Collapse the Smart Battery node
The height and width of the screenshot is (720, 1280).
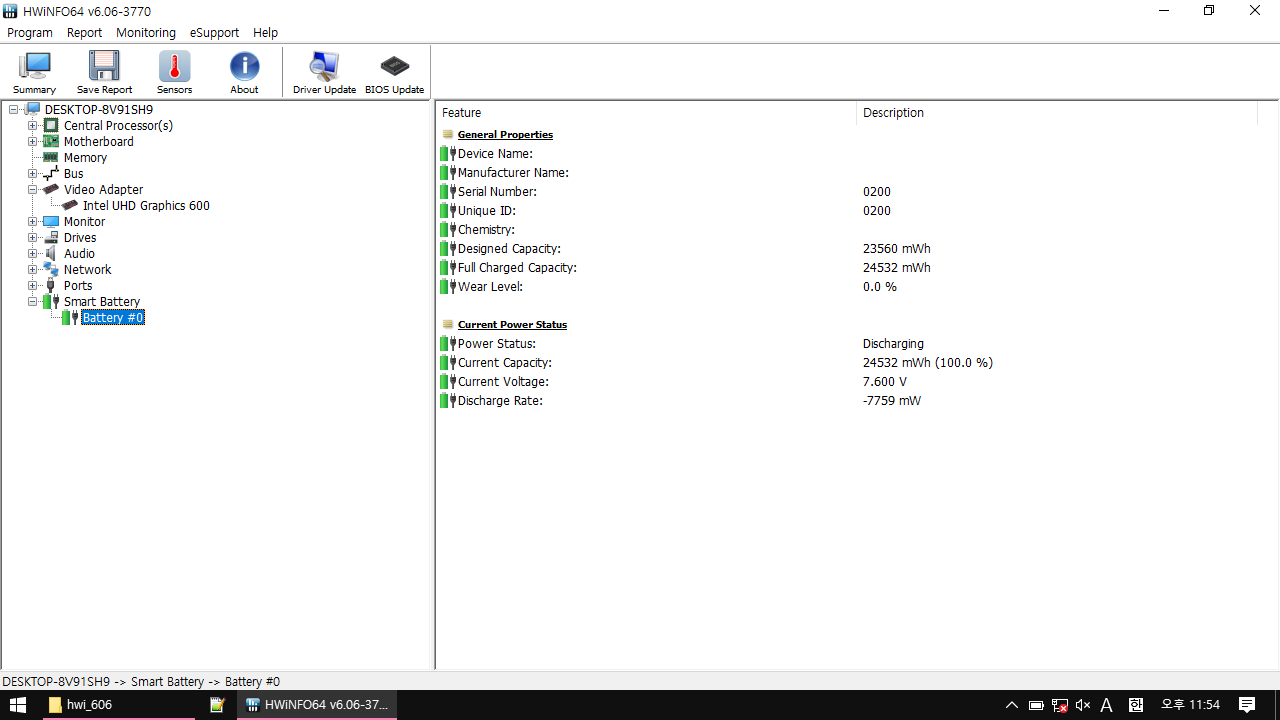click(33, 302)
